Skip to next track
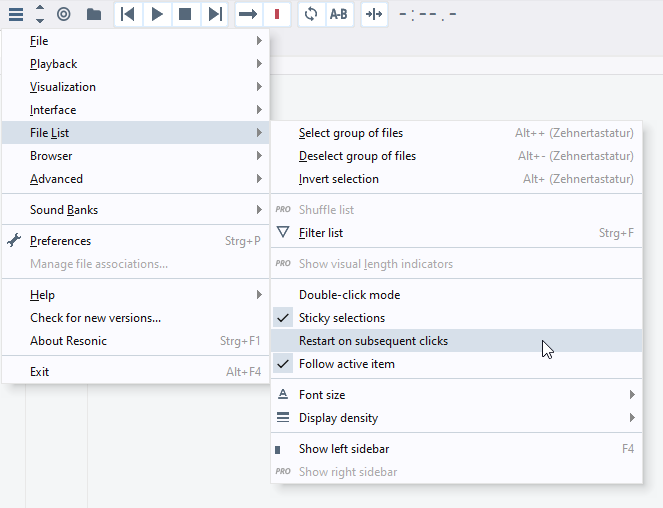 click(214, 14)
